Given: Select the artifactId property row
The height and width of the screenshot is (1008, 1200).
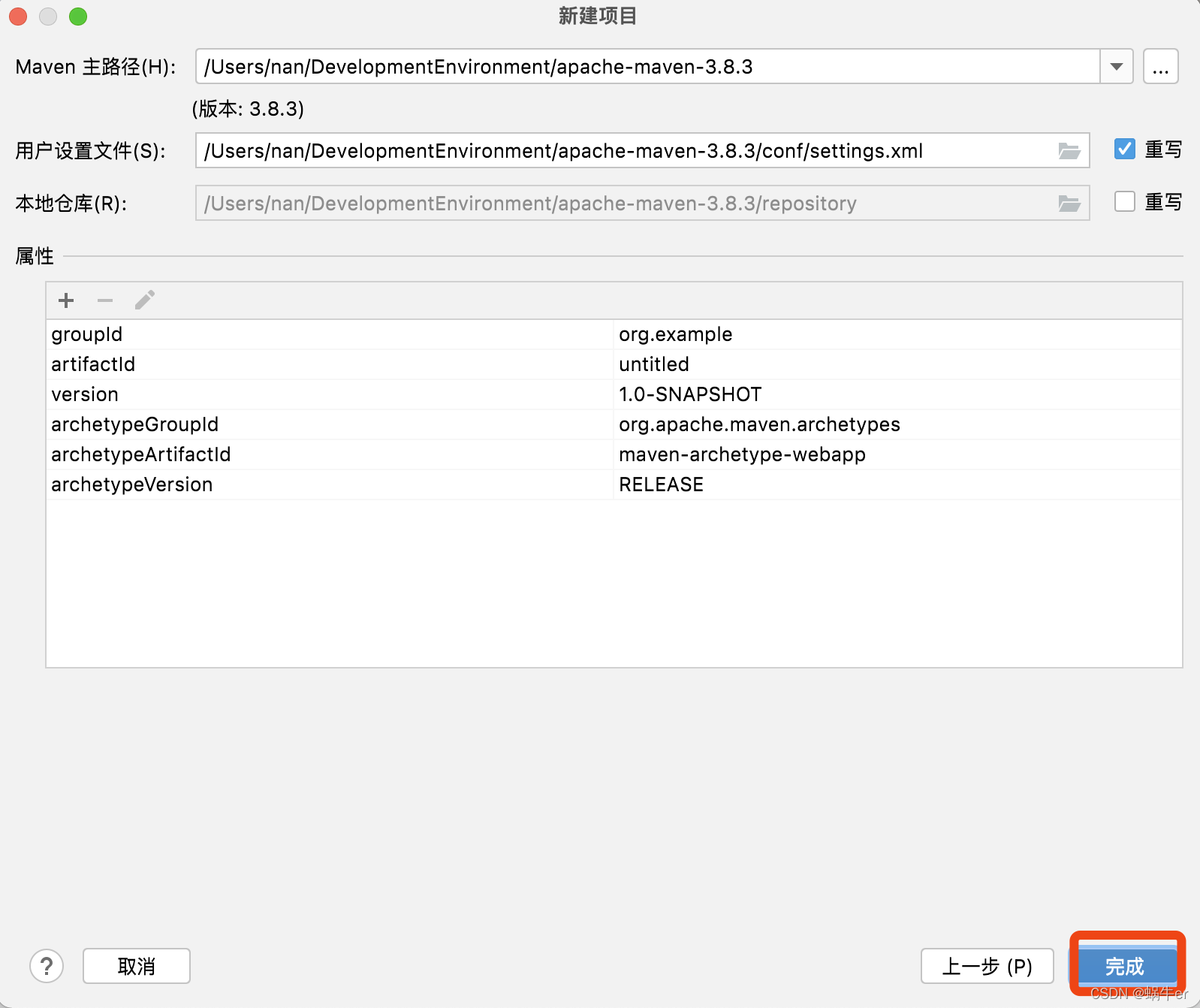Looking at the screenshot, I should (x=614, y=364).
